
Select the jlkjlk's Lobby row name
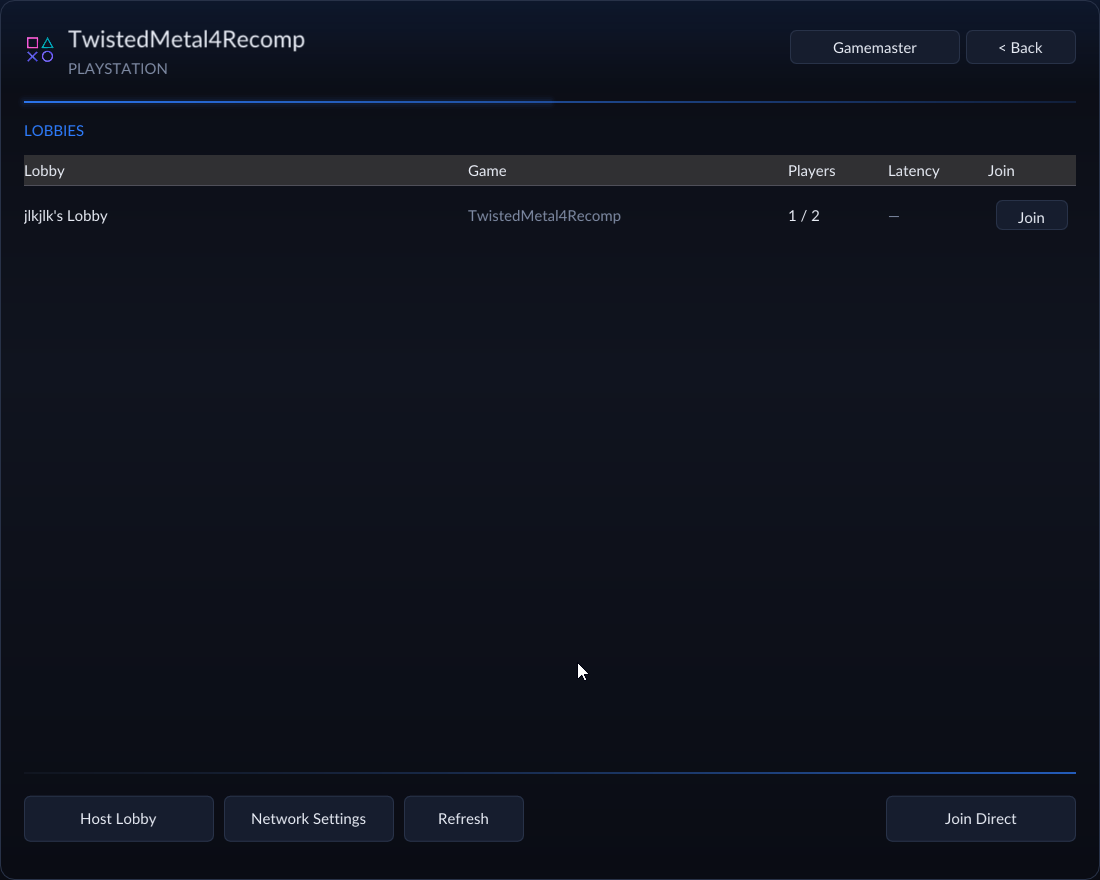tap(66, 215)
